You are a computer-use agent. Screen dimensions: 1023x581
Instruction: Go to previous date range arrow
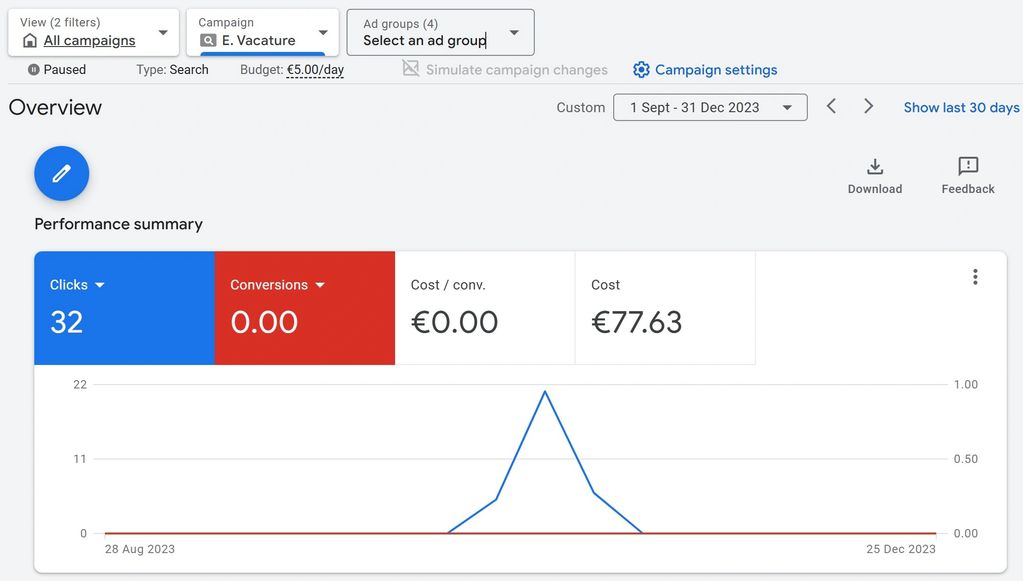click(x=831, y=107)
